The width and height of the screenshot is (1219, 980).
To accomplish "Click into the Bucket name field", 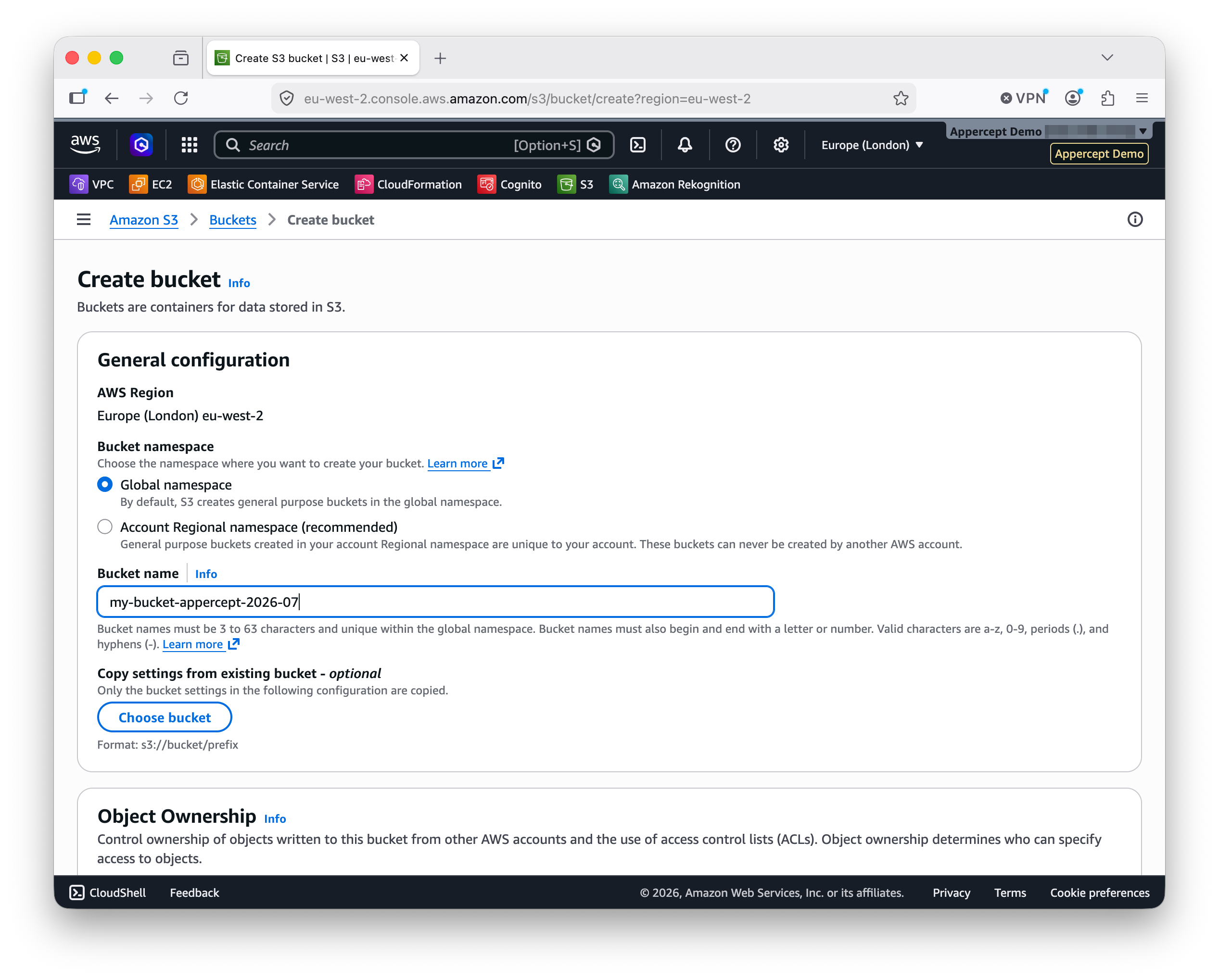I will coord(435,602).
